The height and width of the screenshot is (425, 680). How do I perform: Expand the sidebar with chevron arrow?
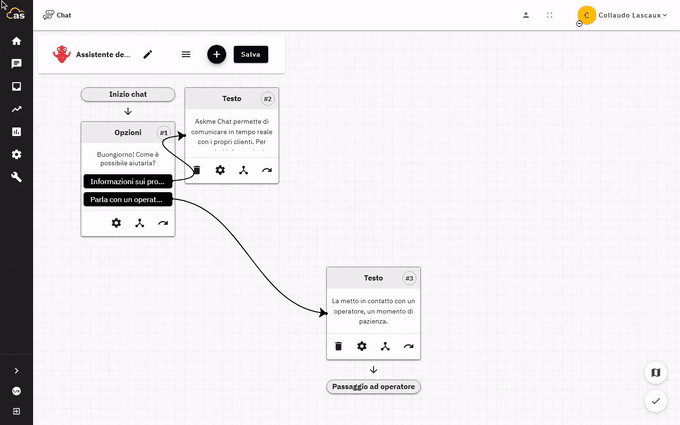point(16,371)
